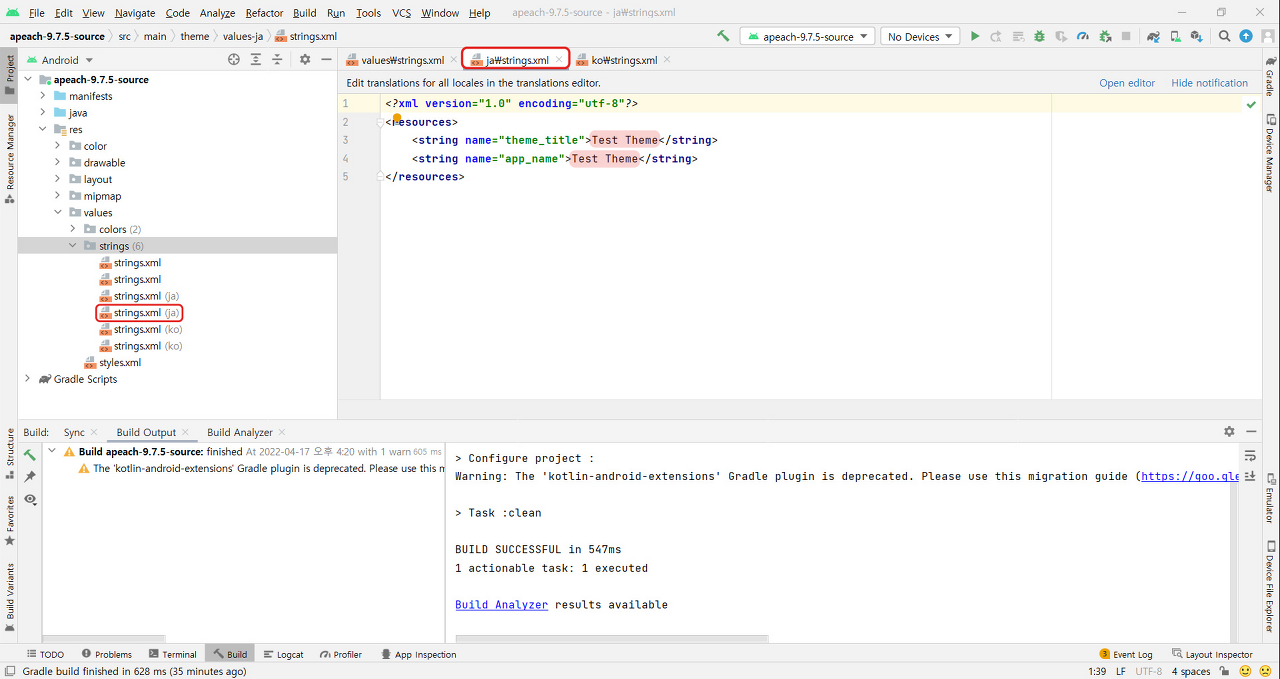Click the Apply Changes and Restart Activity icon
Image resolution: width=1280 pixels, height=679 pixels.
(996, 36)
